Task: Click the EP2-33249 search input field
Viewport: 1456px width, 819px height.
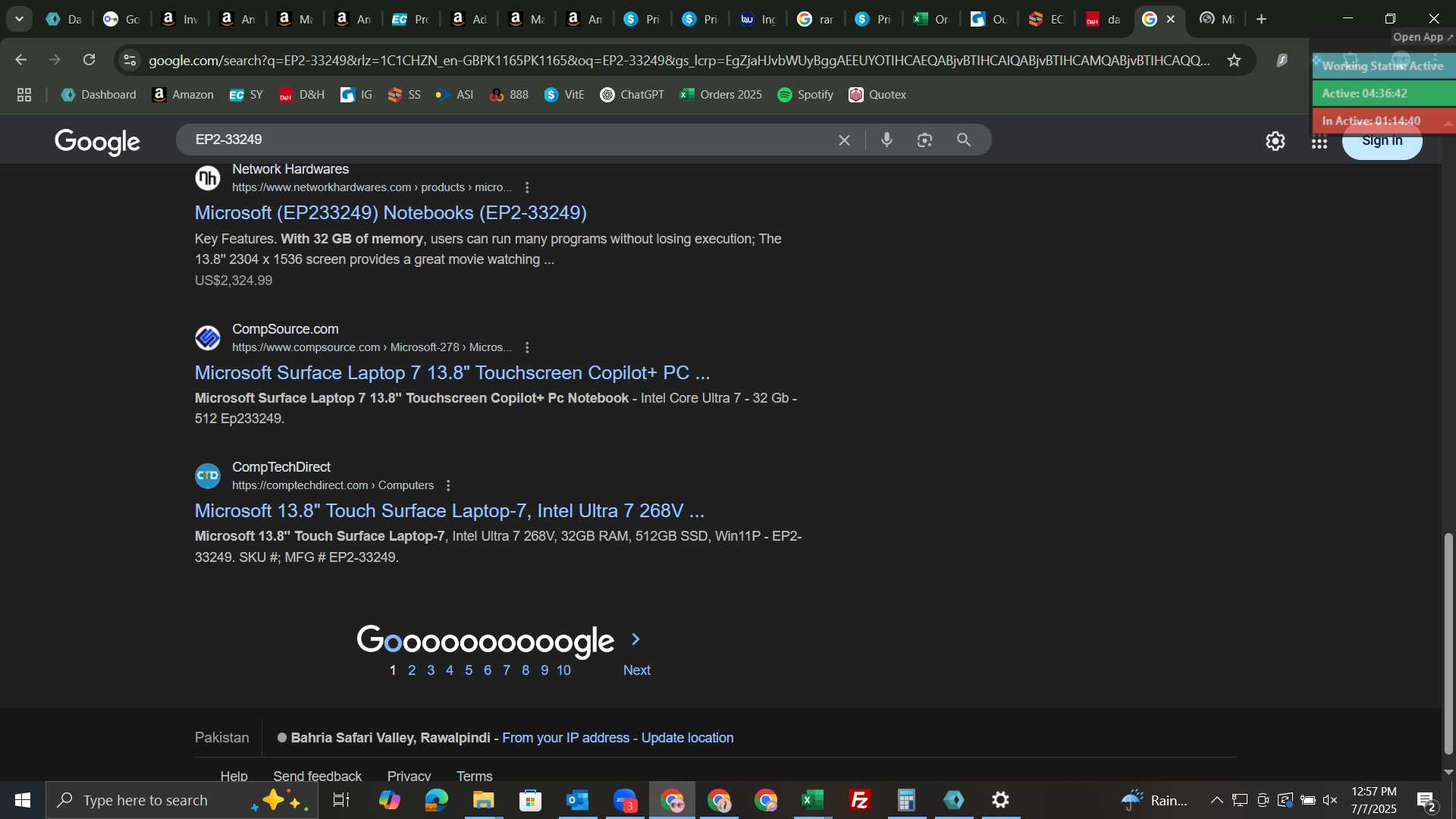Action: (508, 140)
